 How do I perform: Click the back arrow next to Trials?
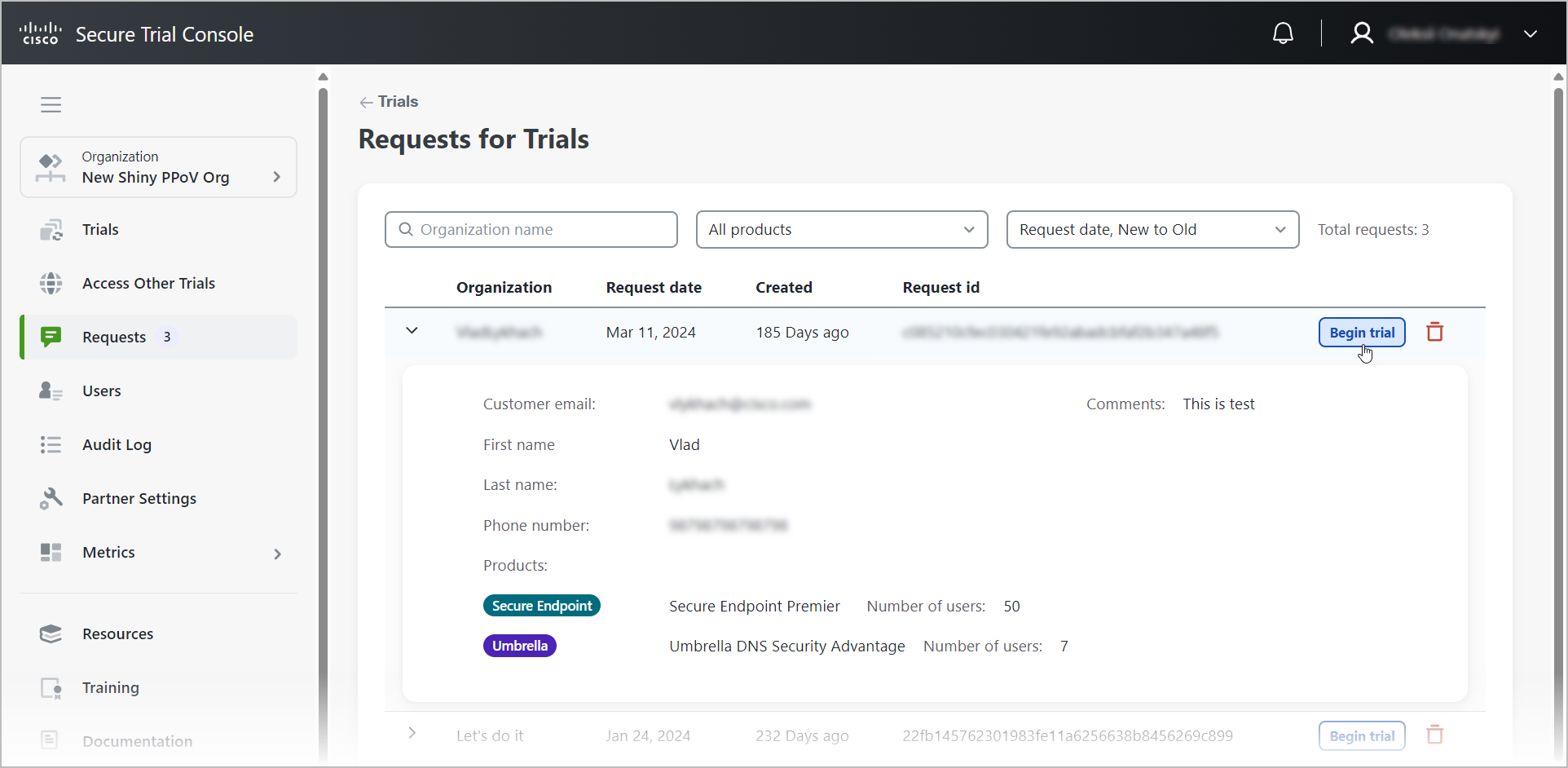[x=366, y=103]
